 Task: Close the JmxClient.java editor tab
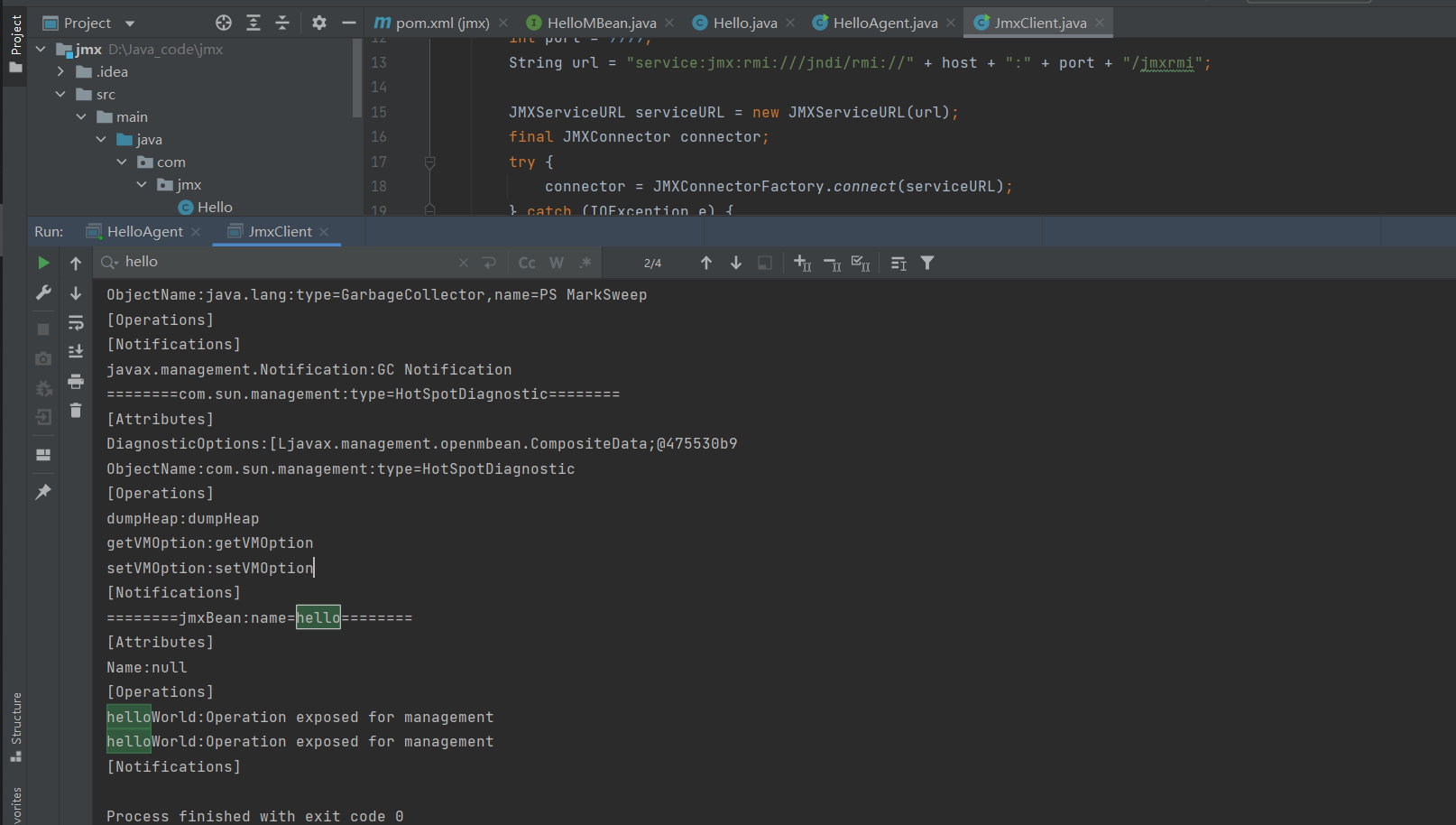point(1100,23)
